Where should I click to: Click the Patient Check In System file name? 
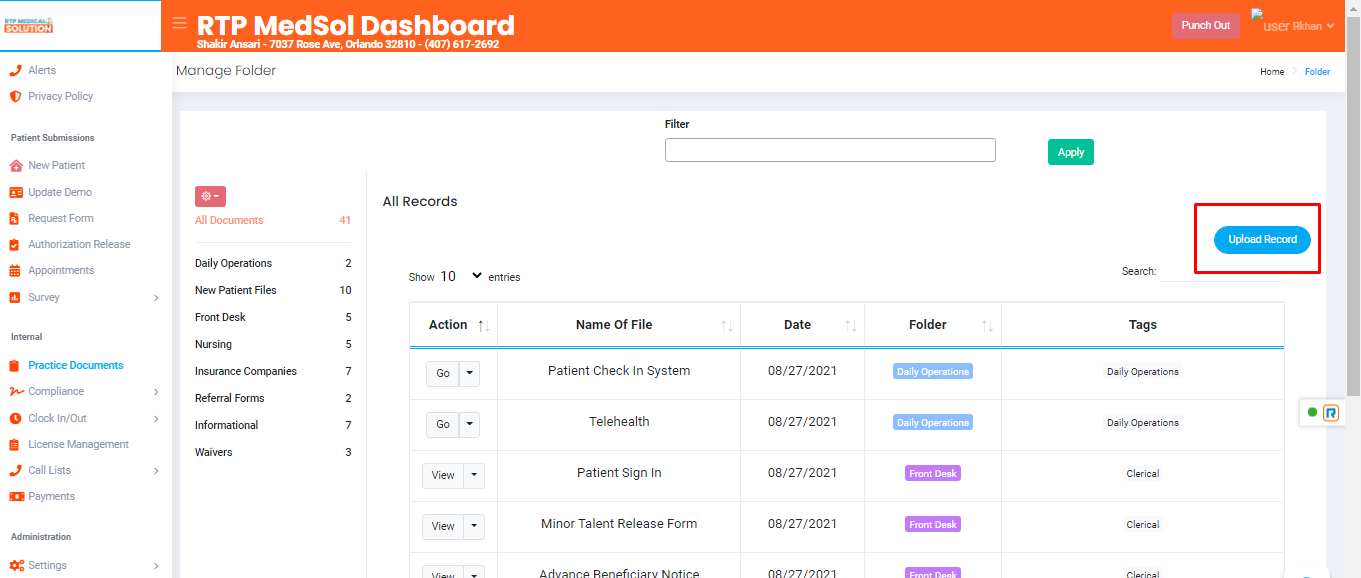619,370
